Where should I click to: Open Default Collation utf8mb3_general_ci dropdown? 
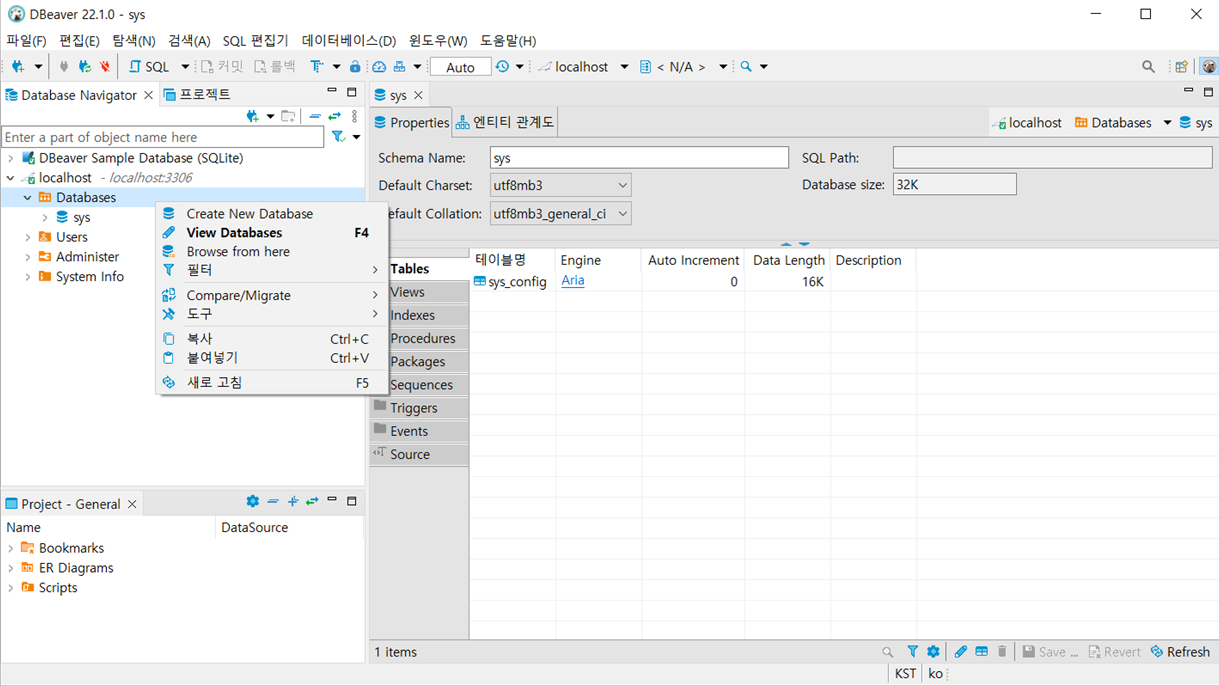click(560, 214)
